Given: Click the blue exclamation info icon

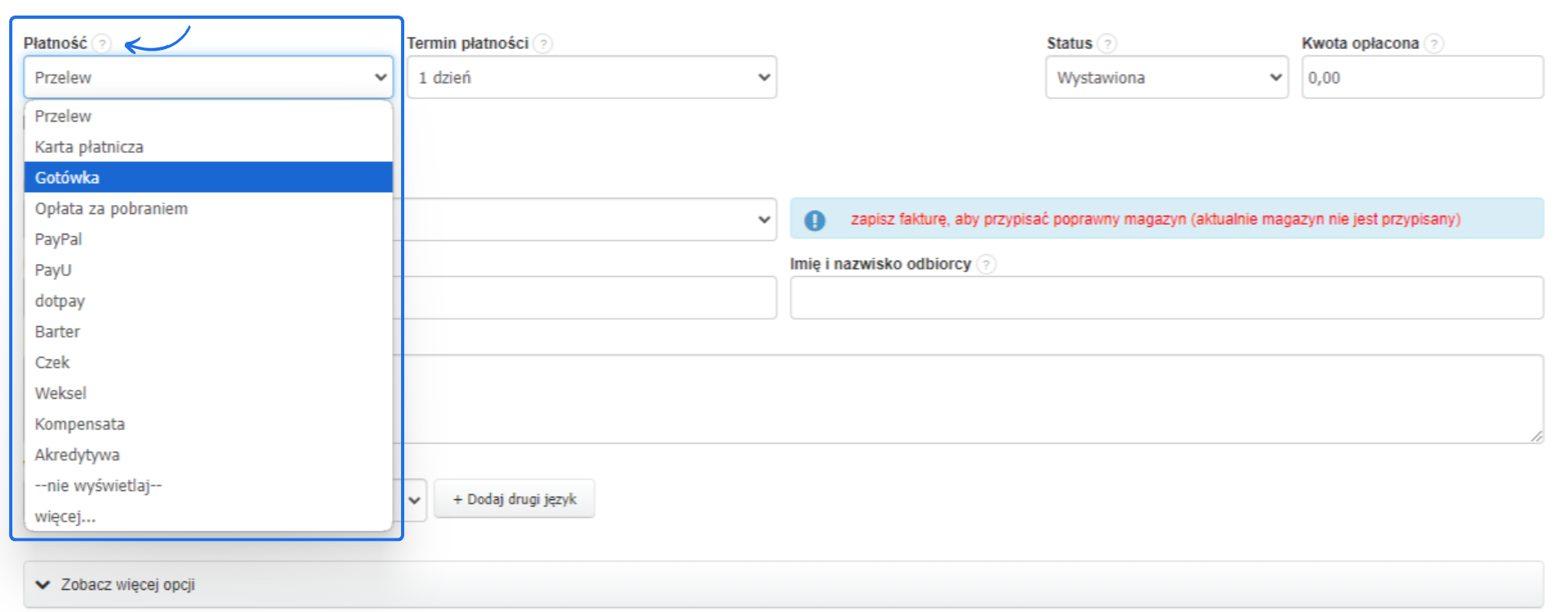Looking at the screenshot, I should 814,220.
